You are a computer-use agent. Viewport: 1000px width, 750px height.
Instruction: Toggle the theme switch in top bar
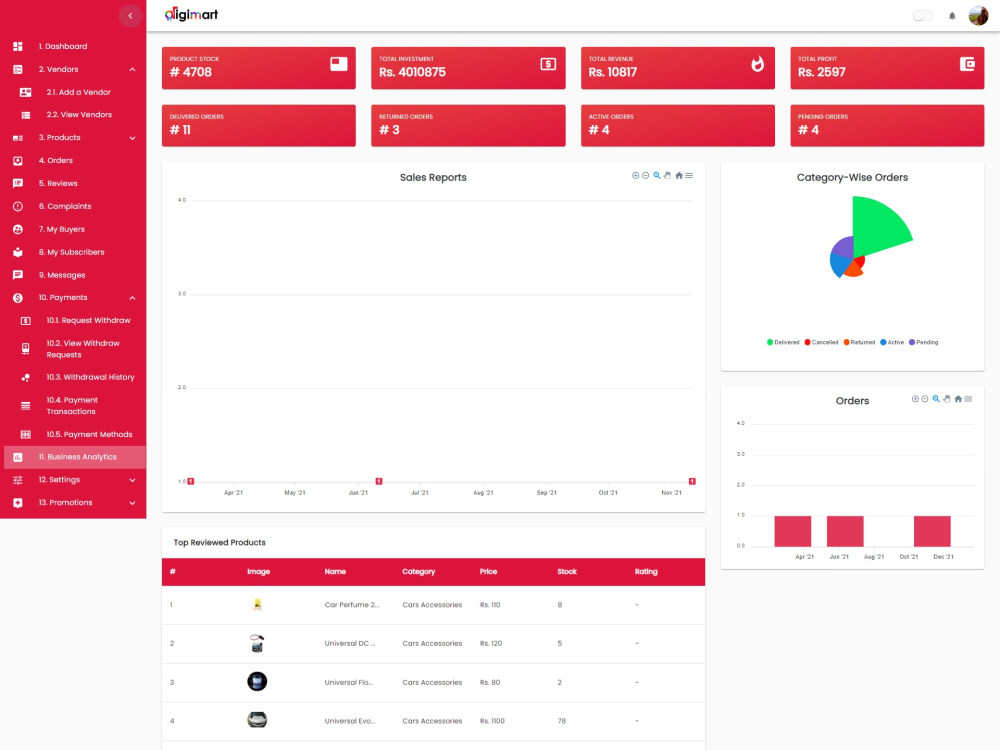[x=923, y=16]
